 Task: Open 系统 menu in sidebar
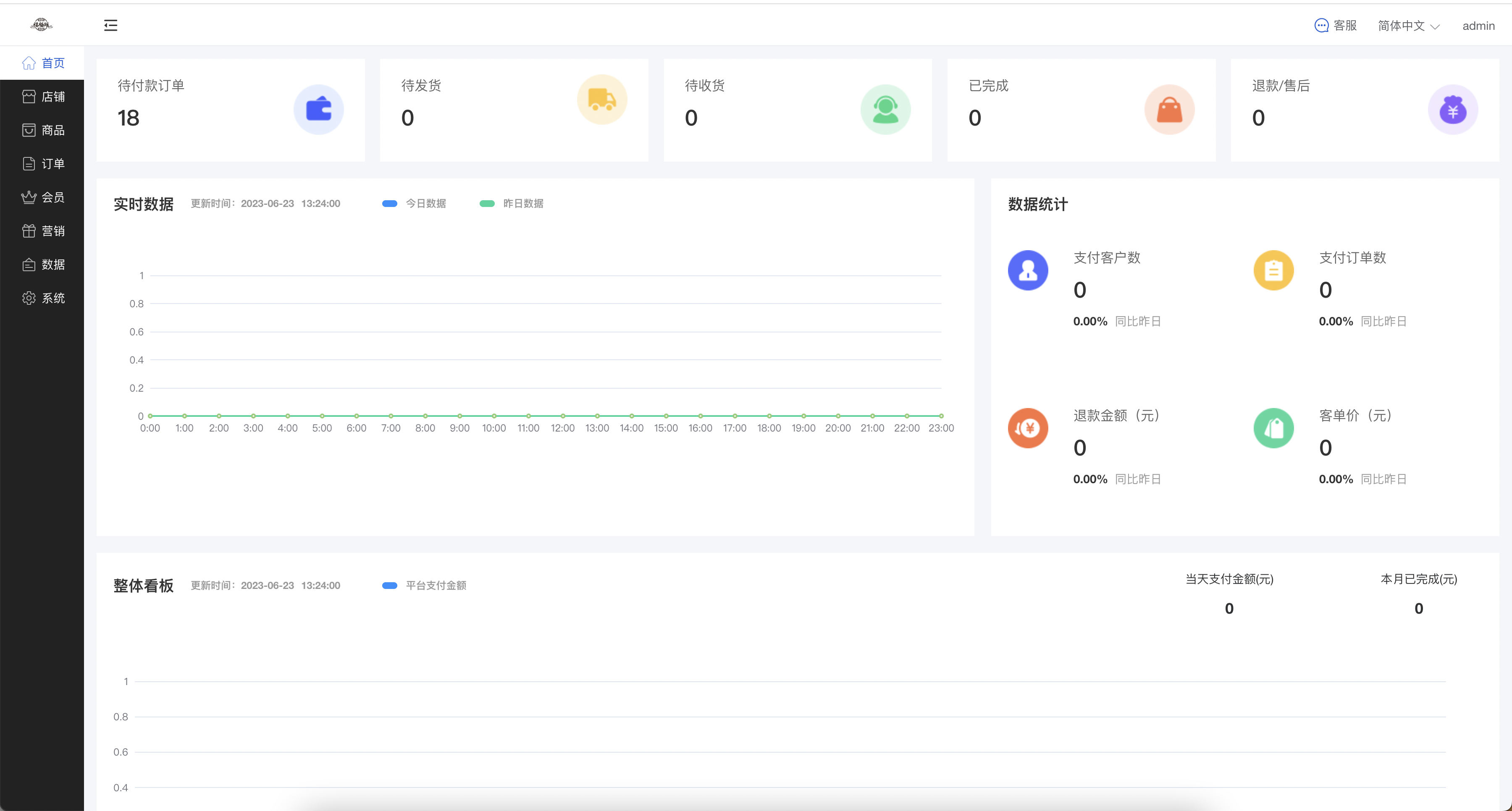click(42, 298)
